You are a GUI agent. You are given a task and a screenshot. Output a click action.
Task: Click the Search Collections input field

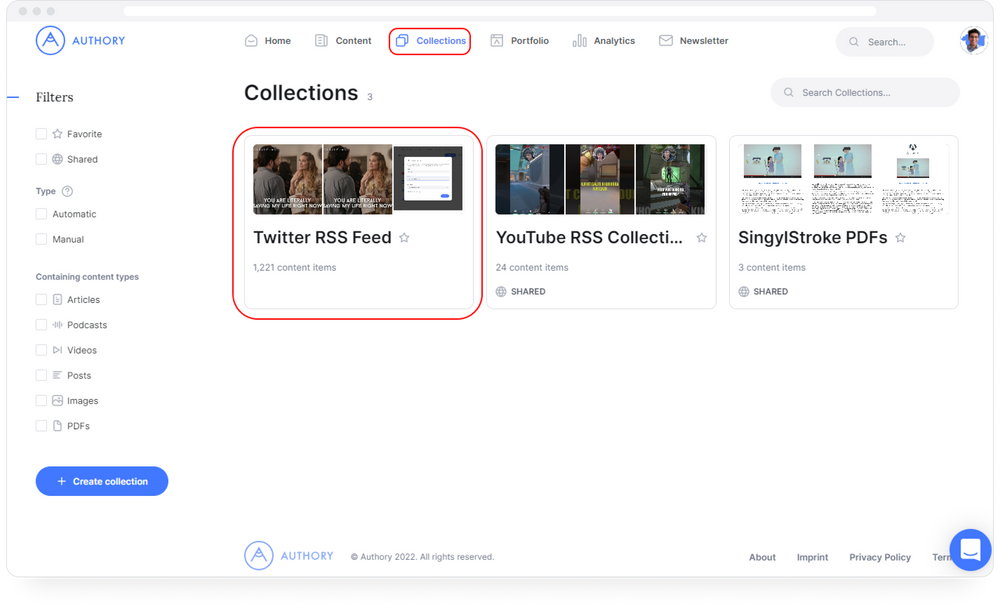click(x=865, y=92)
